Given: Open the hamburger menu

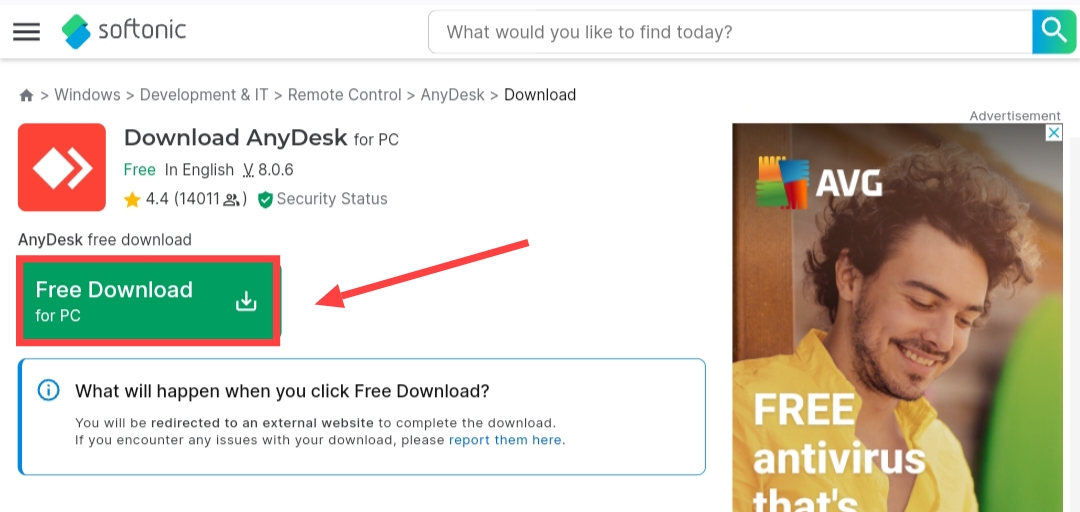Looking at the screenshot, I should (26, 32).
